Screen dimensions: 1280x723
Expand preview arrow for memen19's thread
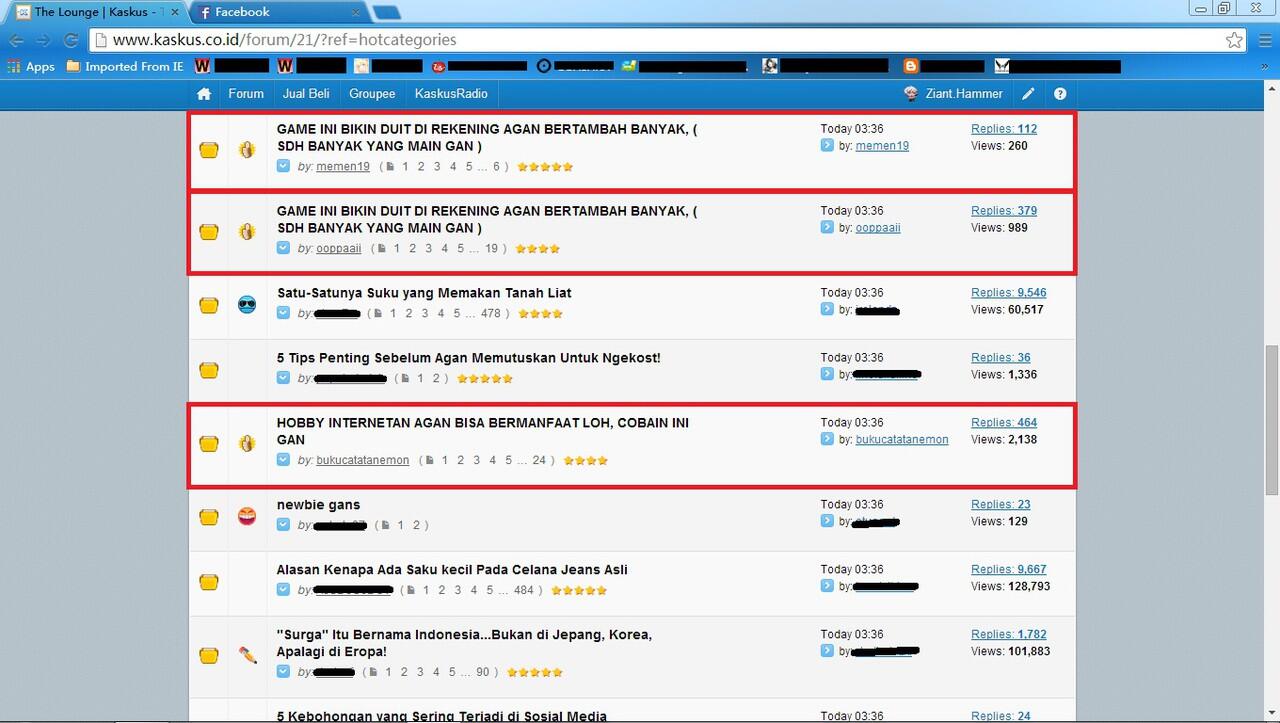283,166
